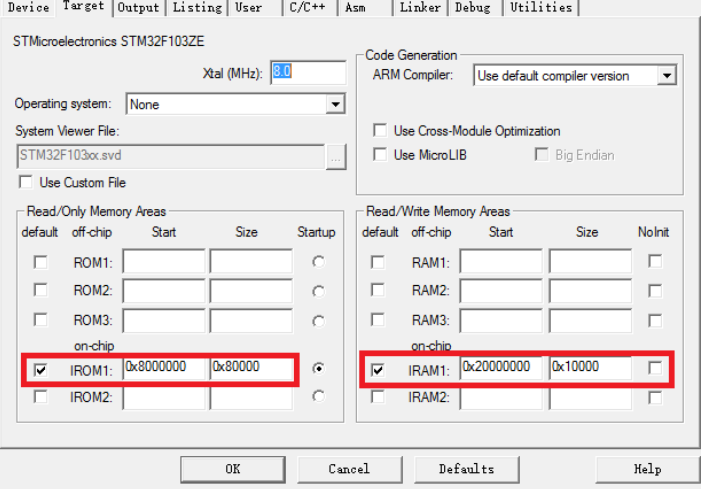Click the STM32F103xx.svd file field

tap(170, 156)
